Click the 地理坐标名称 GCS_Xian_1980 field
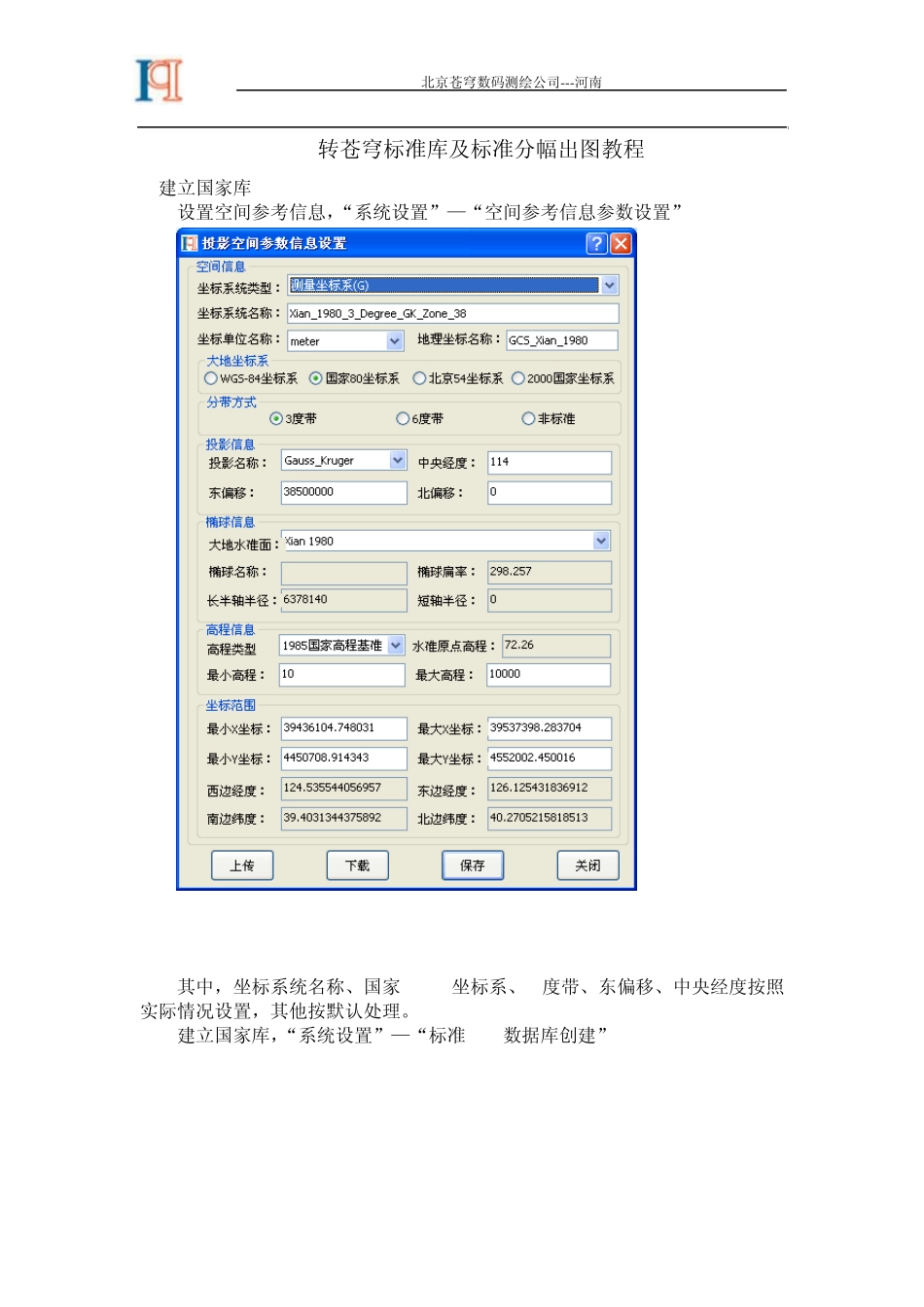The height and width of the screenshot is (1307, 924). coord(562,340)
